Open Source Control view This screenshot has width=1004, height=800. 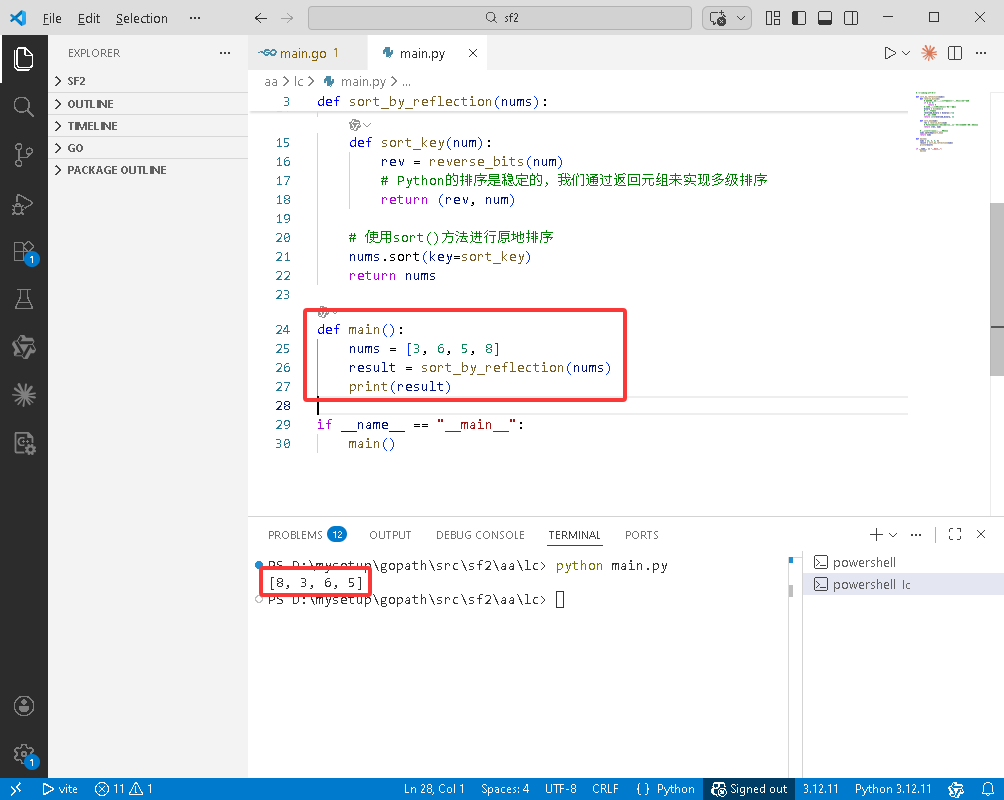(x=24, y=155)
